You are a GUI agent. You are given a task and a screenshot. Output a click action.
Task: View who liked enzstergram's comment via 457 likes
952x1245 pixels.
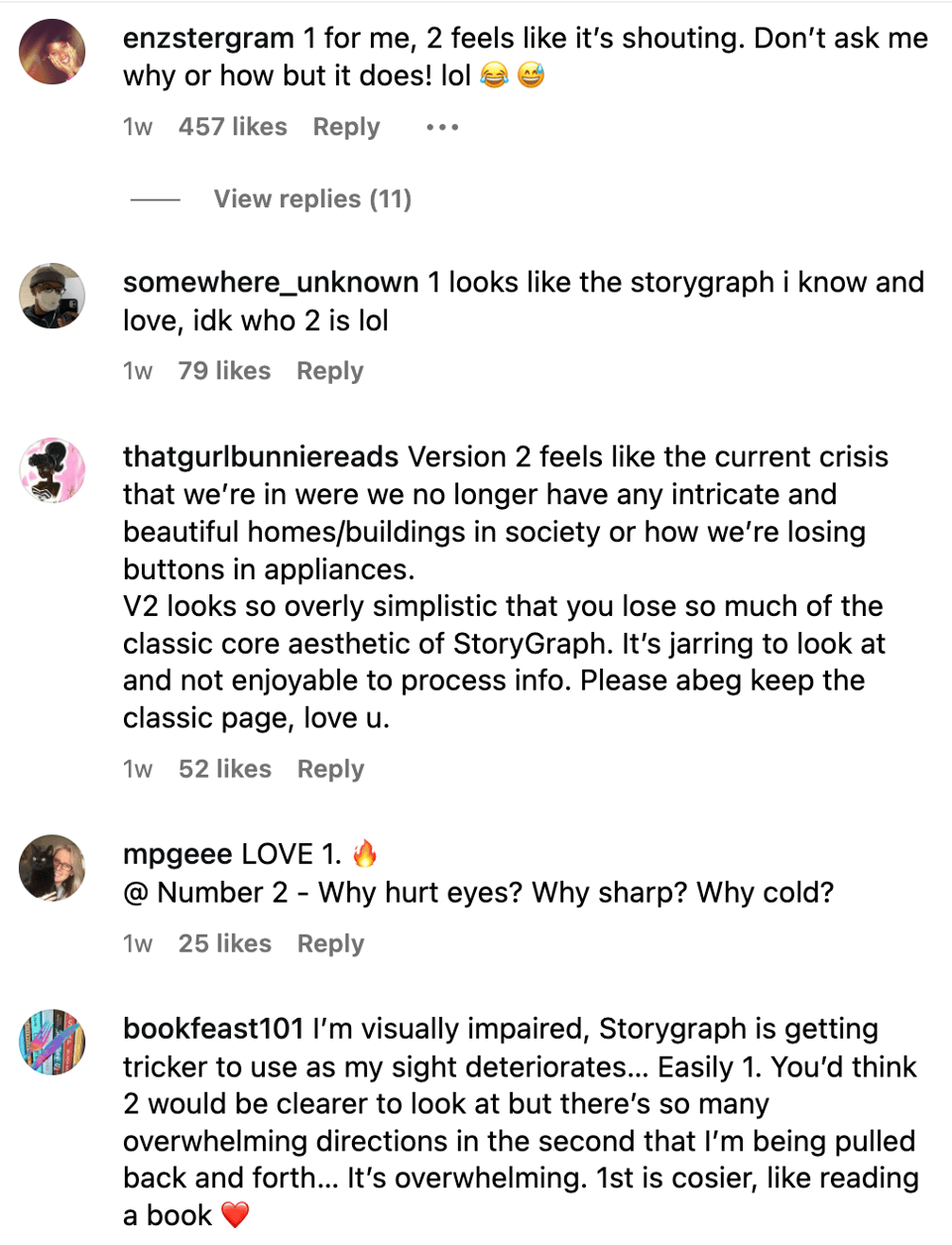click(232, 126)
